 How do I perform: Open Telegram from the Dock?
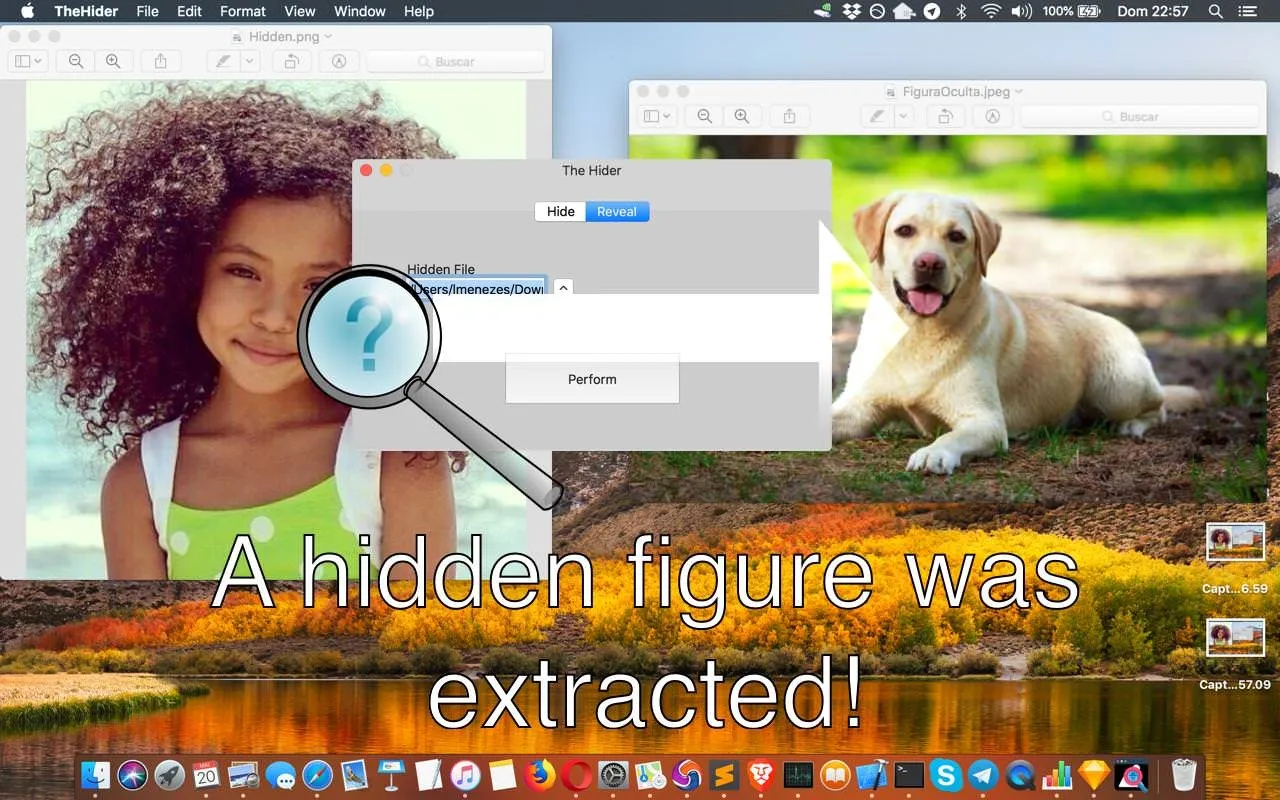(x=984, y=774)
